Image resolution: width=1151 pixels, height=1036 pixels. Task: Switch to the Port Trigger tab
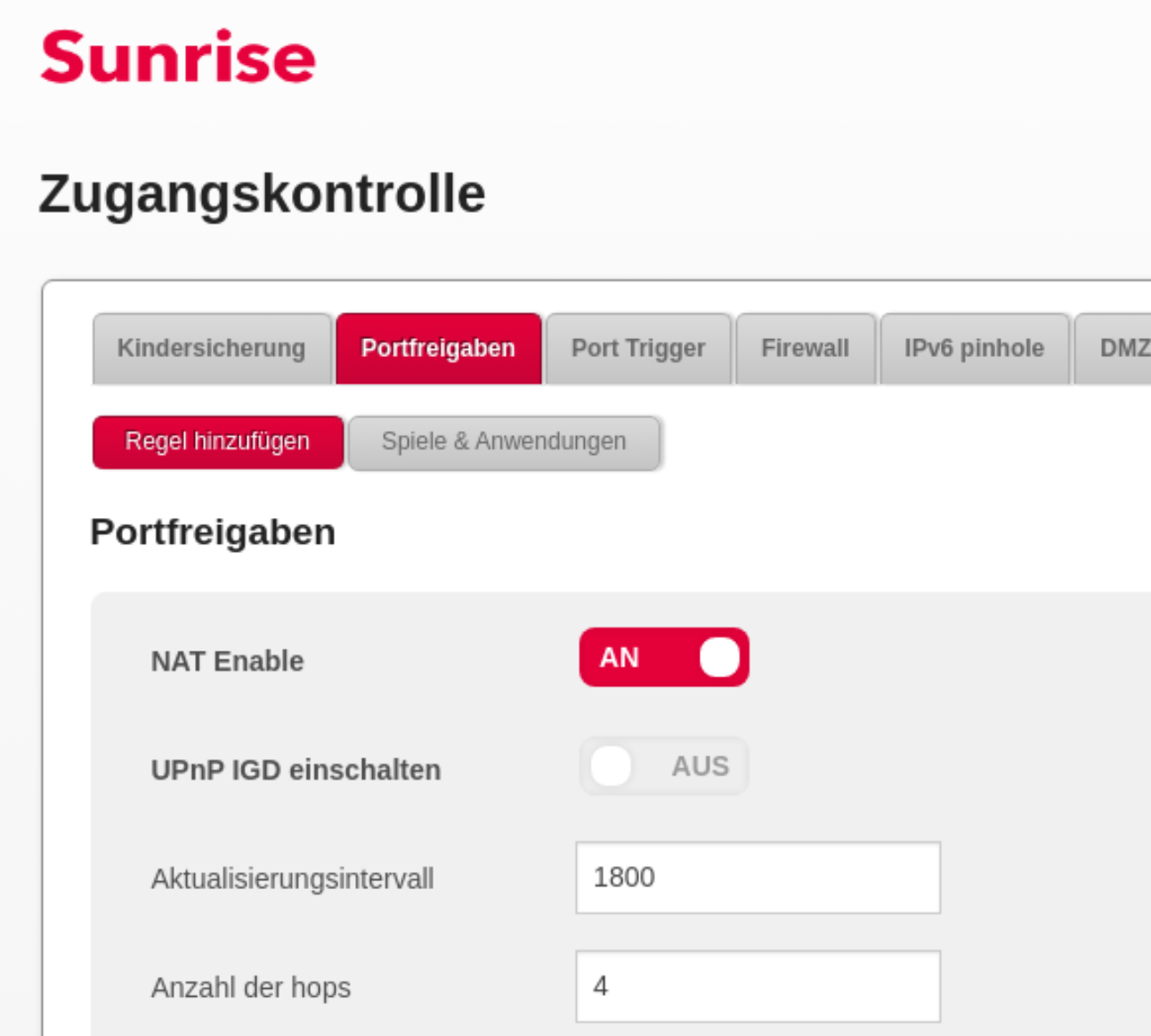[638, 348]
